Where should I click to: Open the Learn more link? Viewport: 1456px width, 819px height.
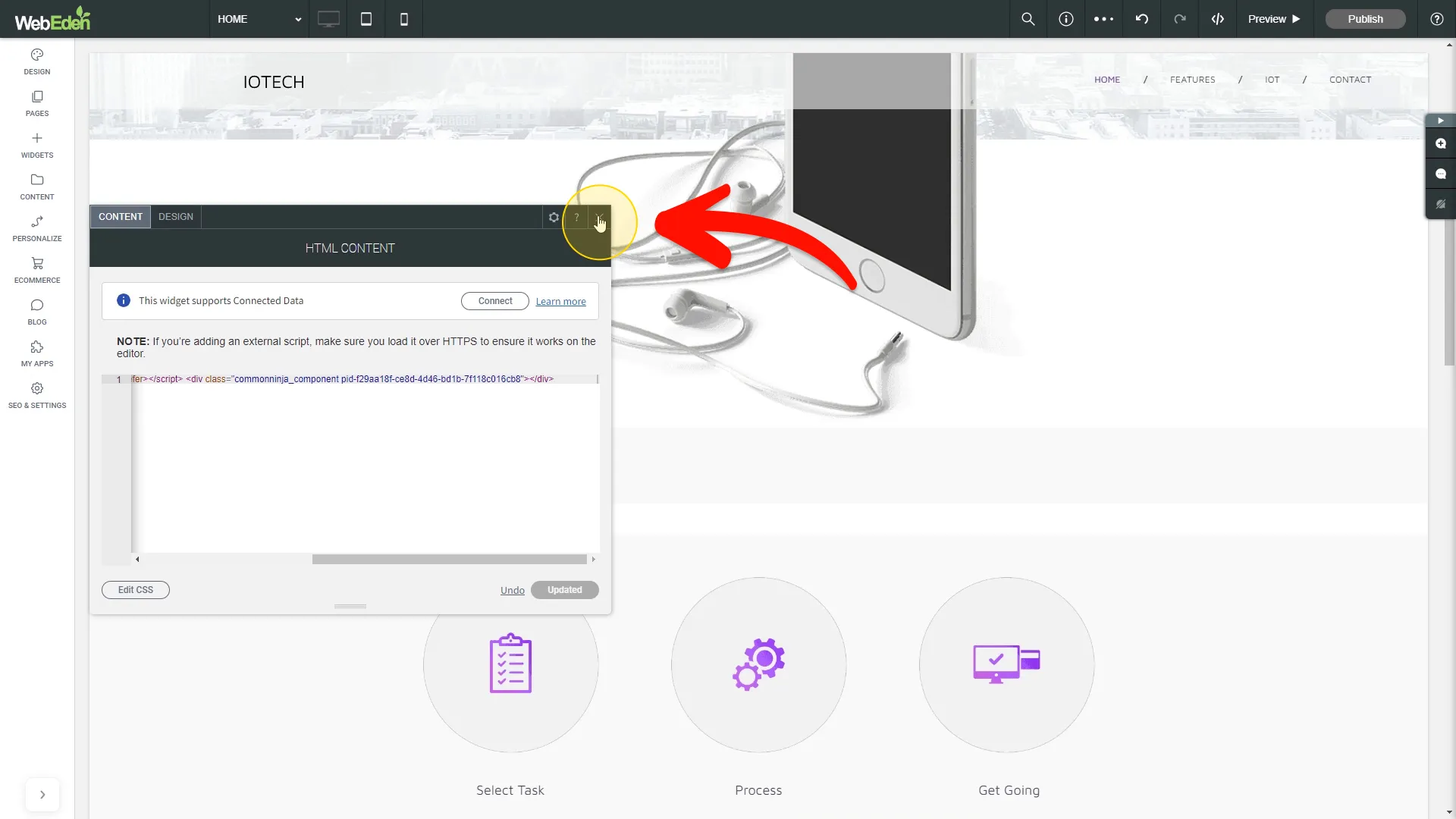560,302
